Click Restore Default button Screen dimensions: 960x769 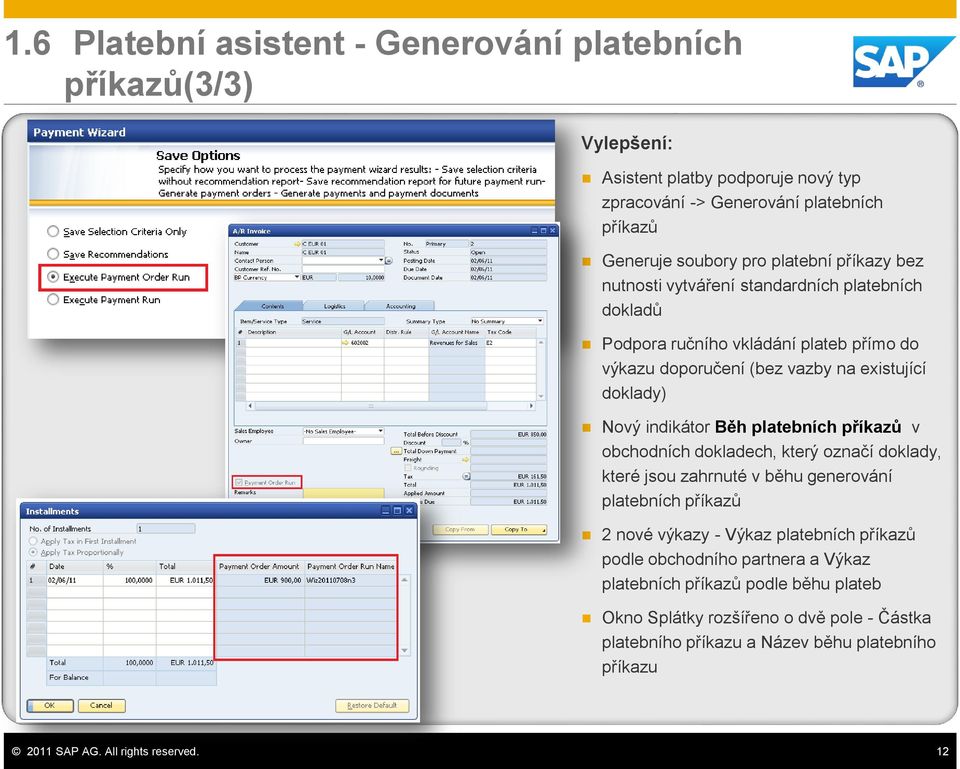(372, 705)
